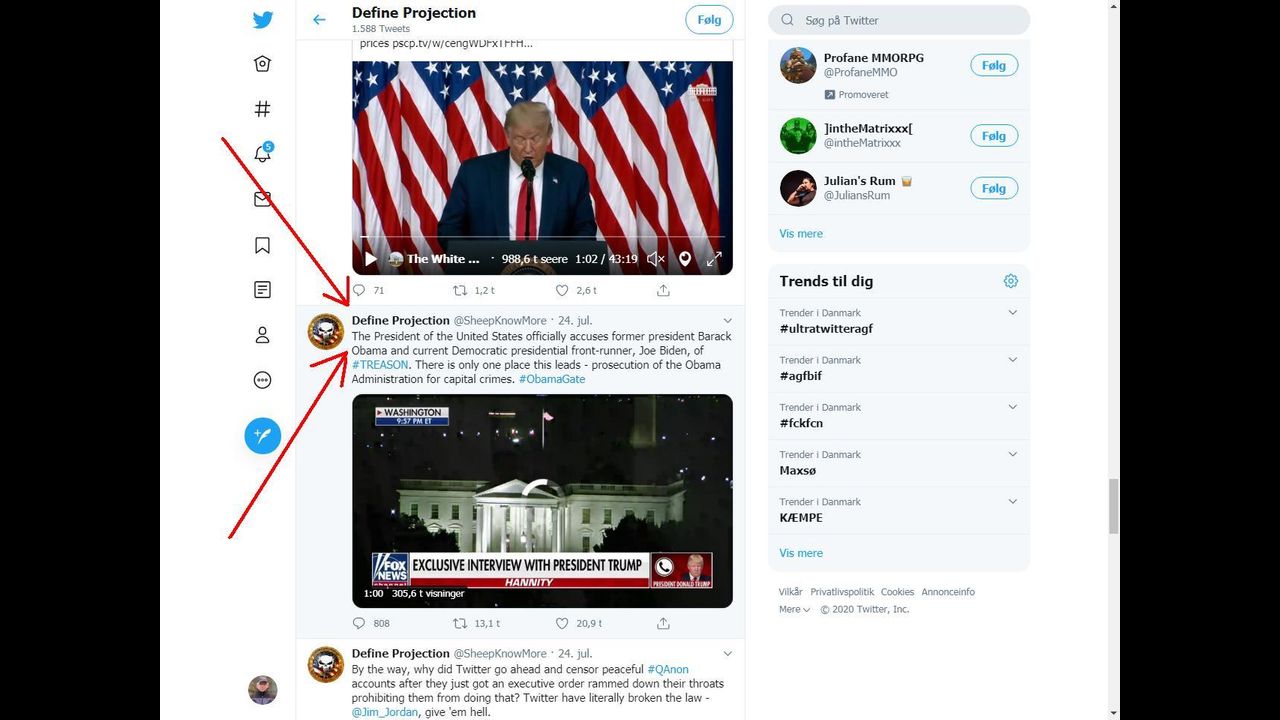The image size is (1280, 720).
Task: Open Messages envelope icon
Action: click(x=262, y=199)
